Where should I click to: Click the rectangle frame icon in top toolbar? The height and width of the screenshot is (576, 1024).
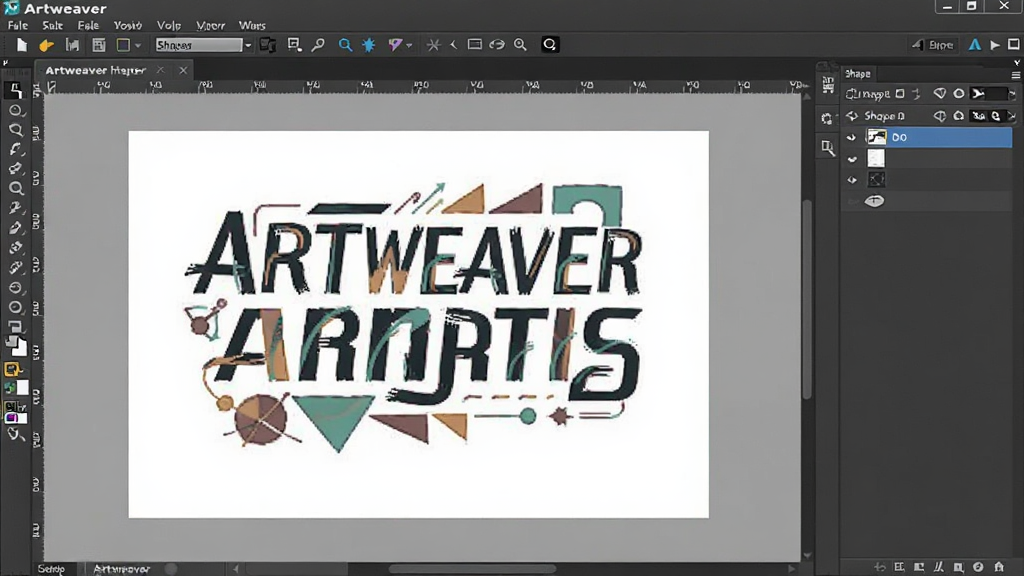pyautogui.click(x=475, y=44)
